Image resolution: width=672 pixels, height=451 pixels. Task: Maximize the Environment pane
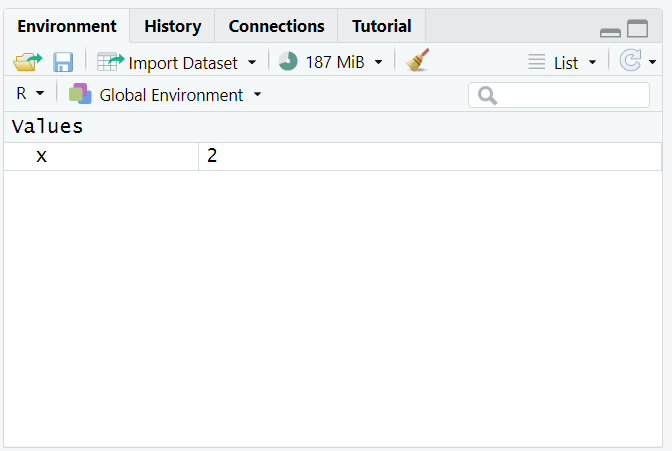click(x=638, y=29)
